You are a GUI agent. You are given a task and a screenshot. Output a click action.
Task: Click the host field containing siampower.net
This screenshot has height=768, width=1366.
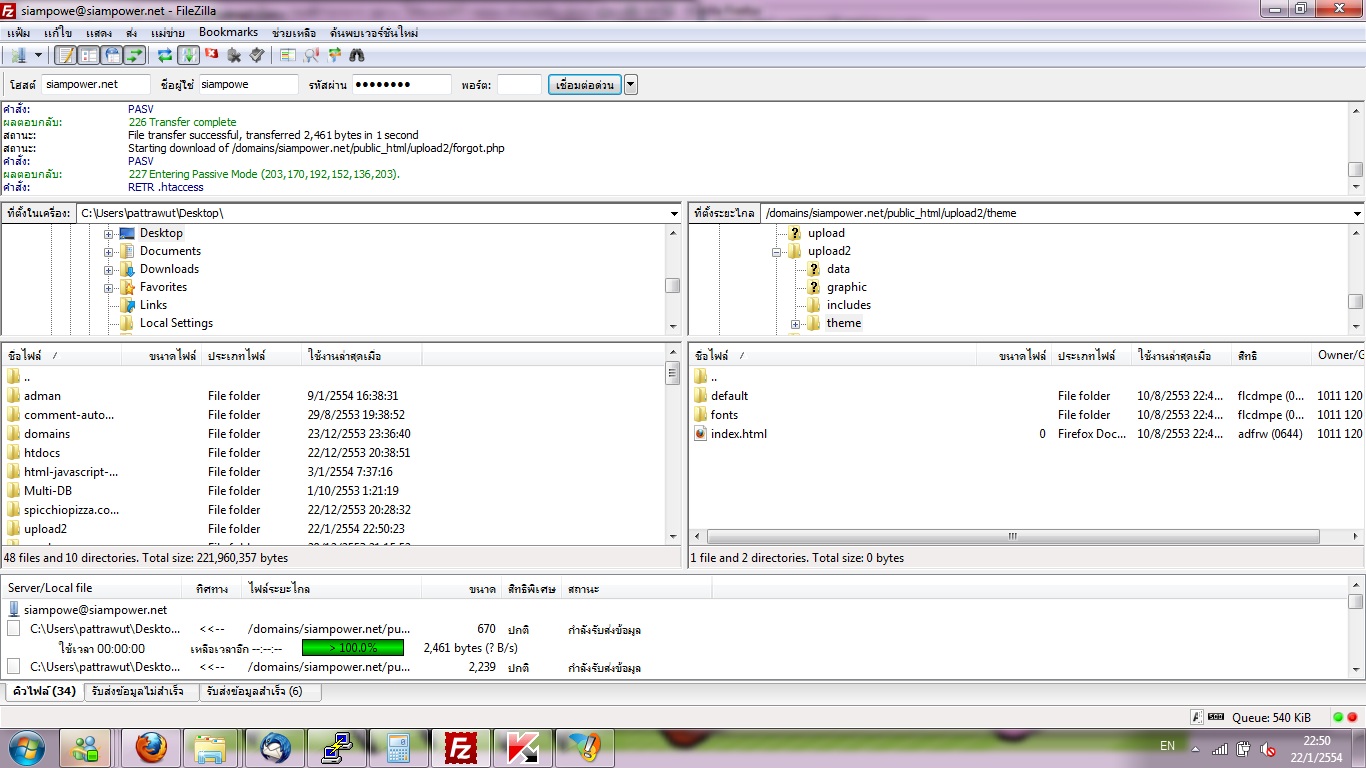click(x=96, y=85)
